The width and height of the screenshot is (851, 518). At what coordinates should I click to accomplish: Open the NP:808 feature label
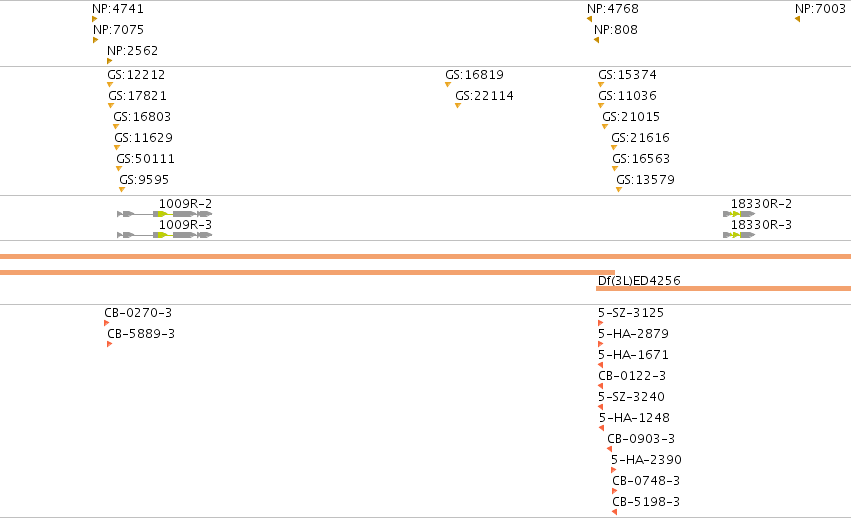[x=615, y=30]
